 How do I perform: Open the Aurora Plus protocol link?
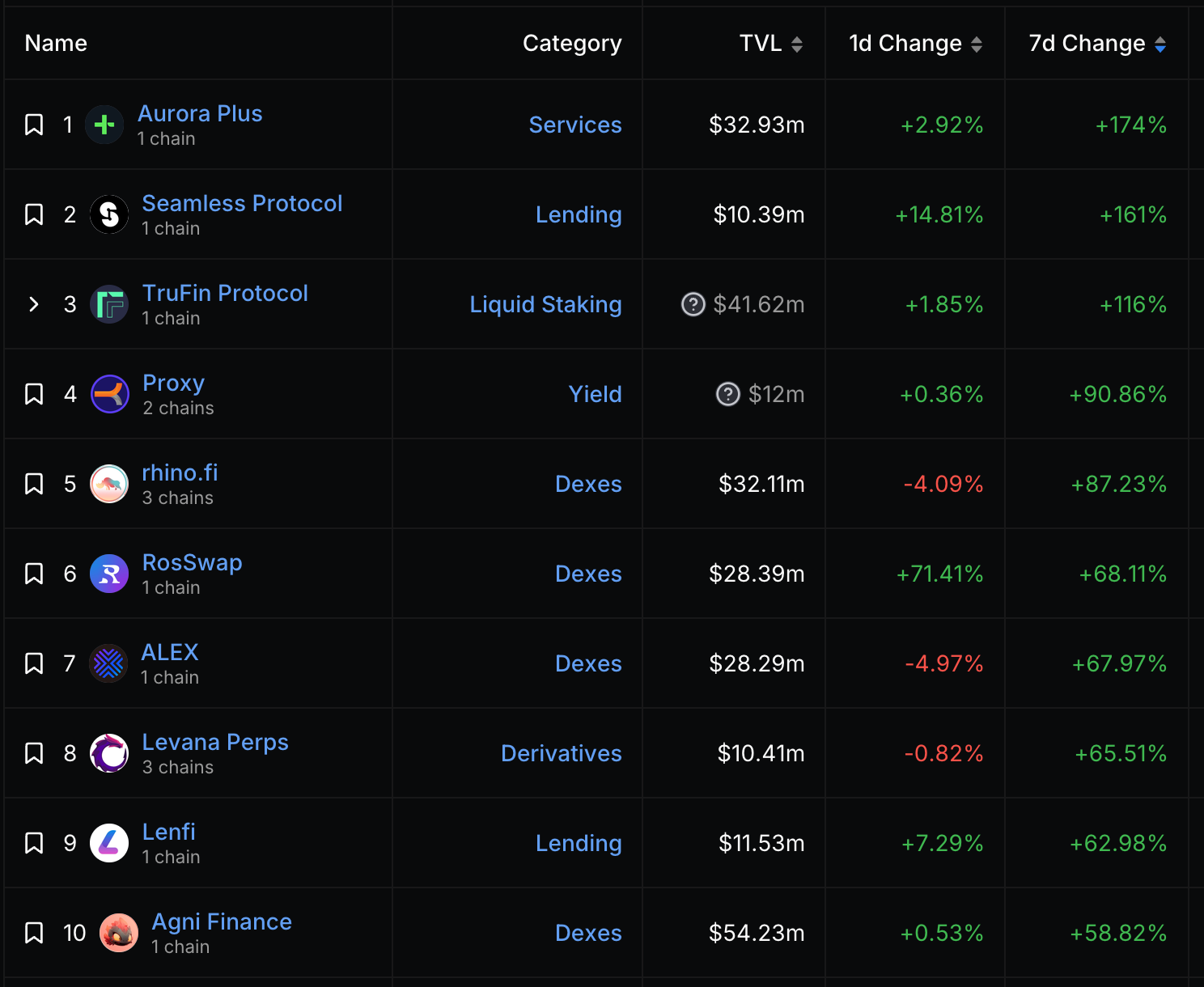click(x=200, y=113)
